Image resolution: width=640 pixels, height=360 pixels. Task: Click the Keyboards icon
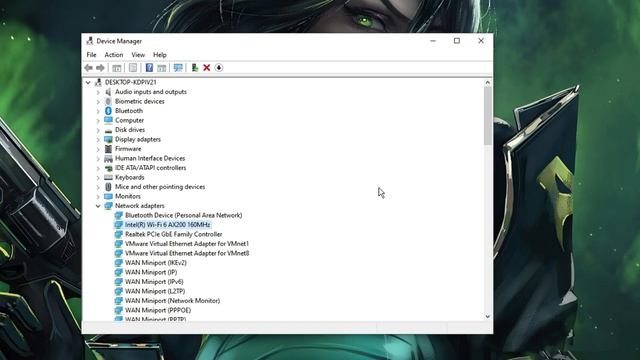(x=108, y=177)
